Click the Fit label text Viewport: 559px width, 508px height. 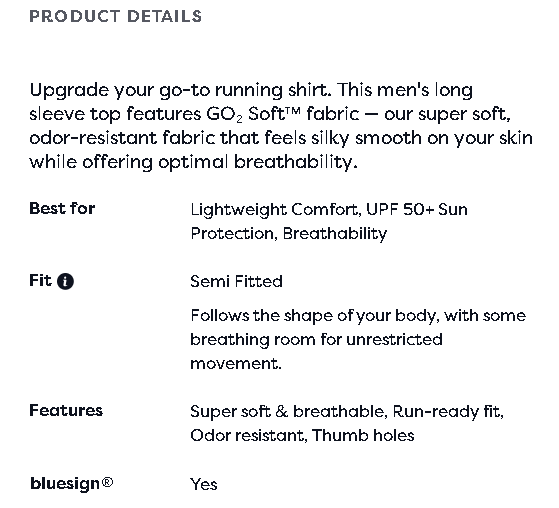40,281
